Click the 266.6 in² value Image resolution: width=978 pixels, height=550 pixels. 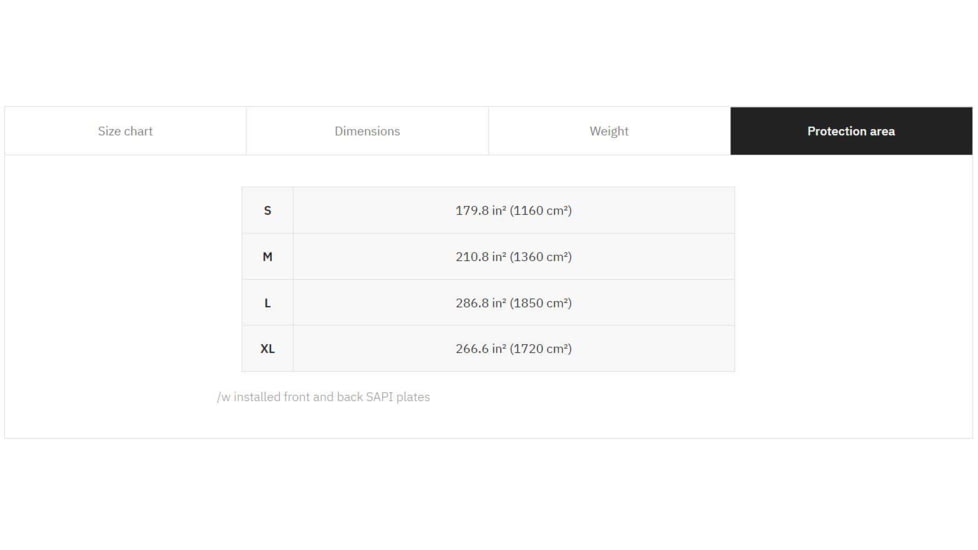[x=480, y=349]
